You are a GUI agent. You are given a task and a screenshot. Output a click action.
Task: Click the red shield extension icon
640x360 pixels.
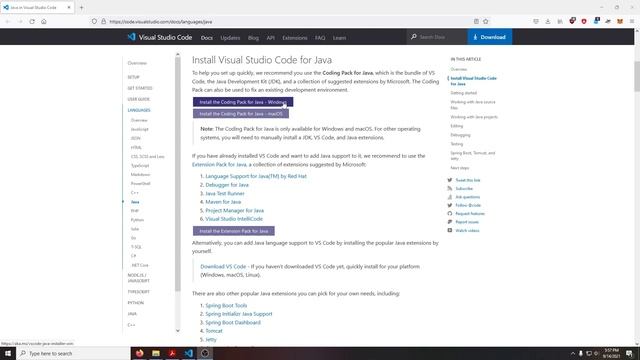[584, 21]
